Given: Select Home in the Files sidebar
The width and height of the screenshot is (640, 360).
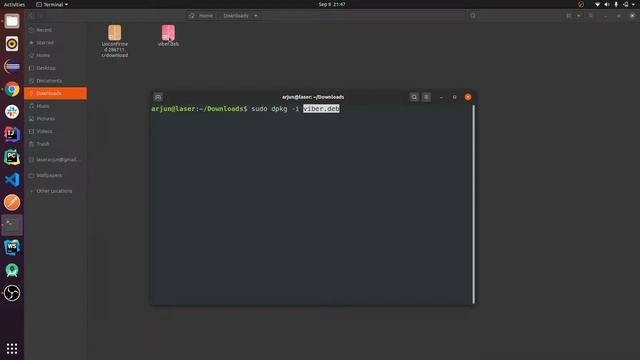Looking at the screenshot, I should point(56,55).
